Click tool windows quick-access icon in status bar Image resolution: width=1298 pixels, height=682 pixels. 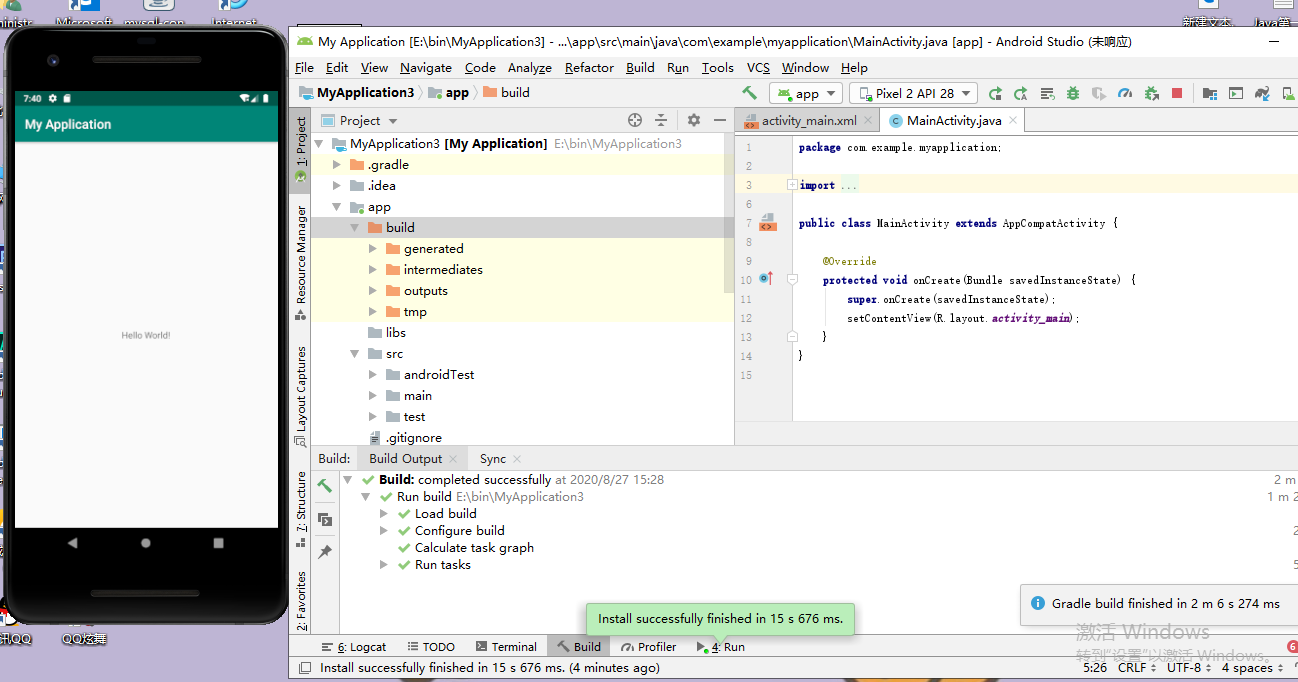pyautogui.click(x=304, y=667)
